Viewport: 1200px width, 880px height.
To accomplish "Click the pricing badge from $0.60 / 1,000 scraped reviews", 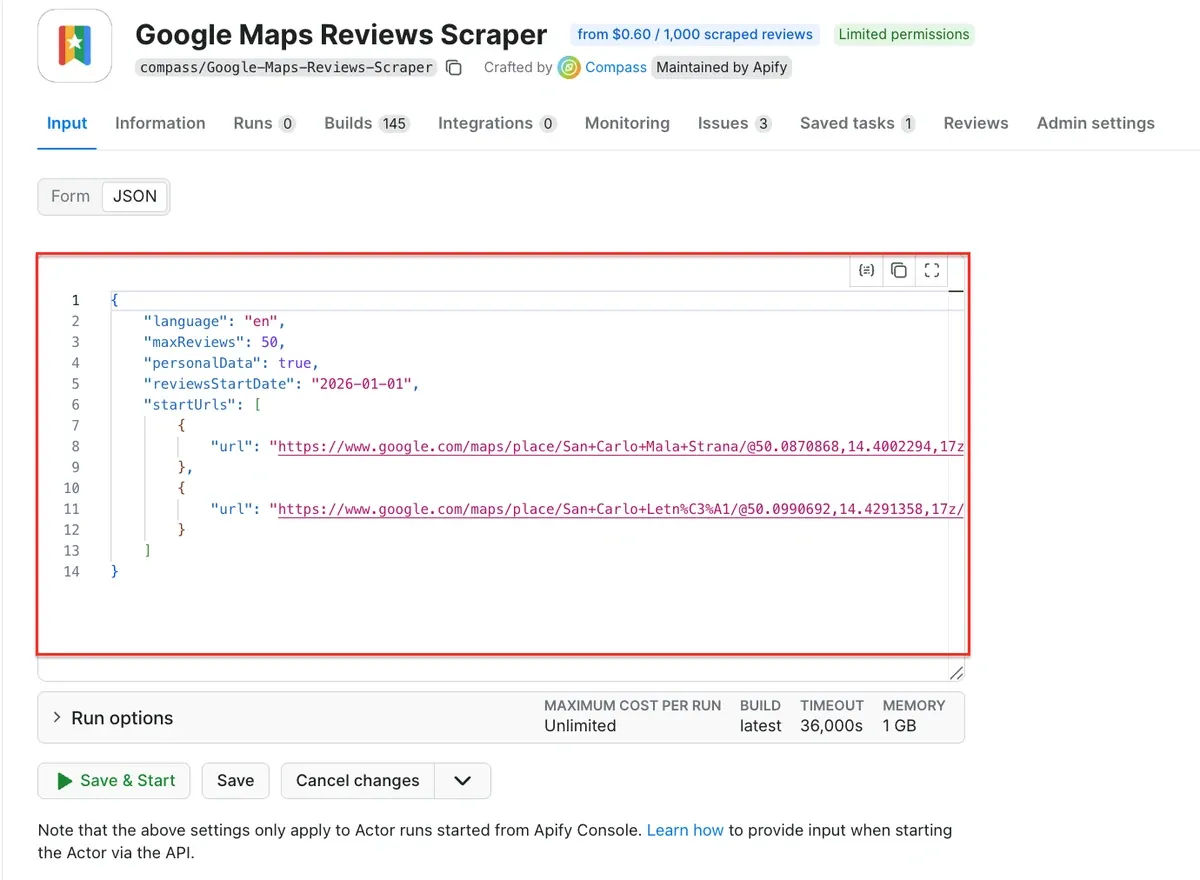I will pos(695,34).
